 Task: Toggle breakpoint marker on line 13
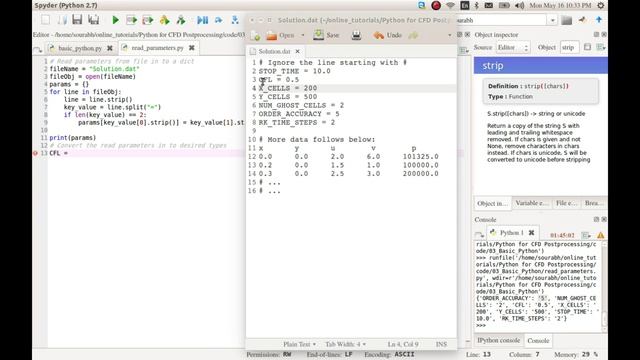35,153
